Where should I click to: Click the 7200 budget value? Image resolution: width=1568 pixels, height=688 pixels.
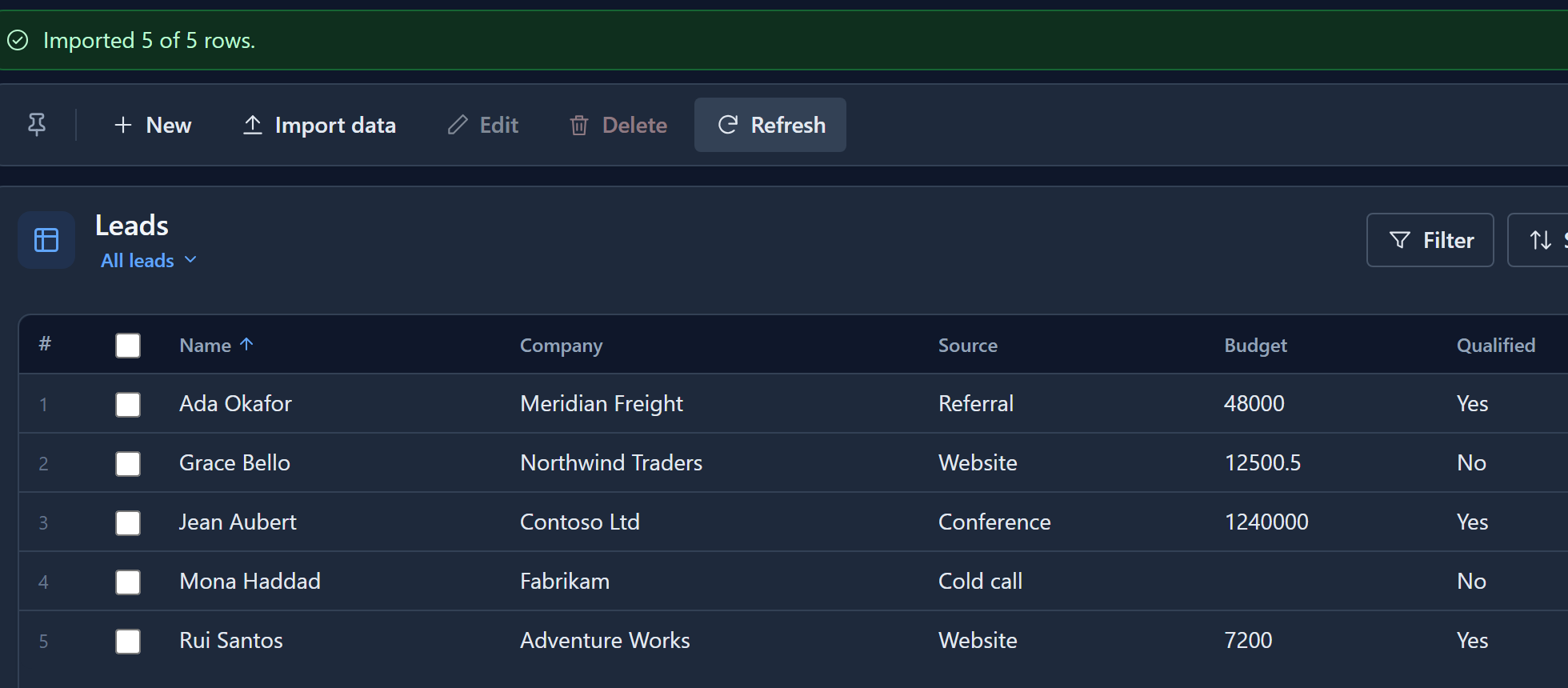[x=1248, y=640]
